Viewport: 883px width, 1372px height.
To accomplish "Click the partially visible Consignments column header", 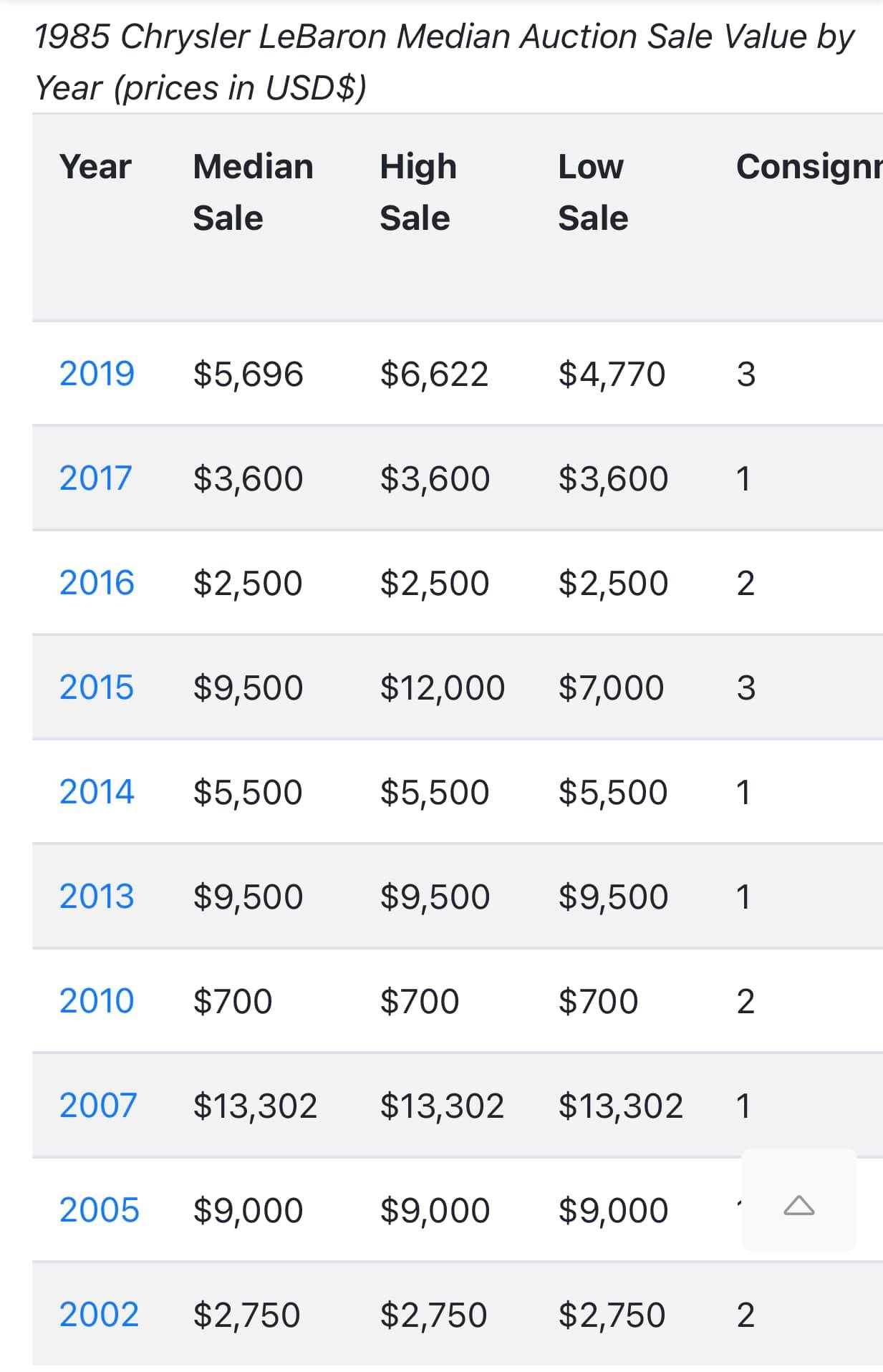I will [809, 167].
